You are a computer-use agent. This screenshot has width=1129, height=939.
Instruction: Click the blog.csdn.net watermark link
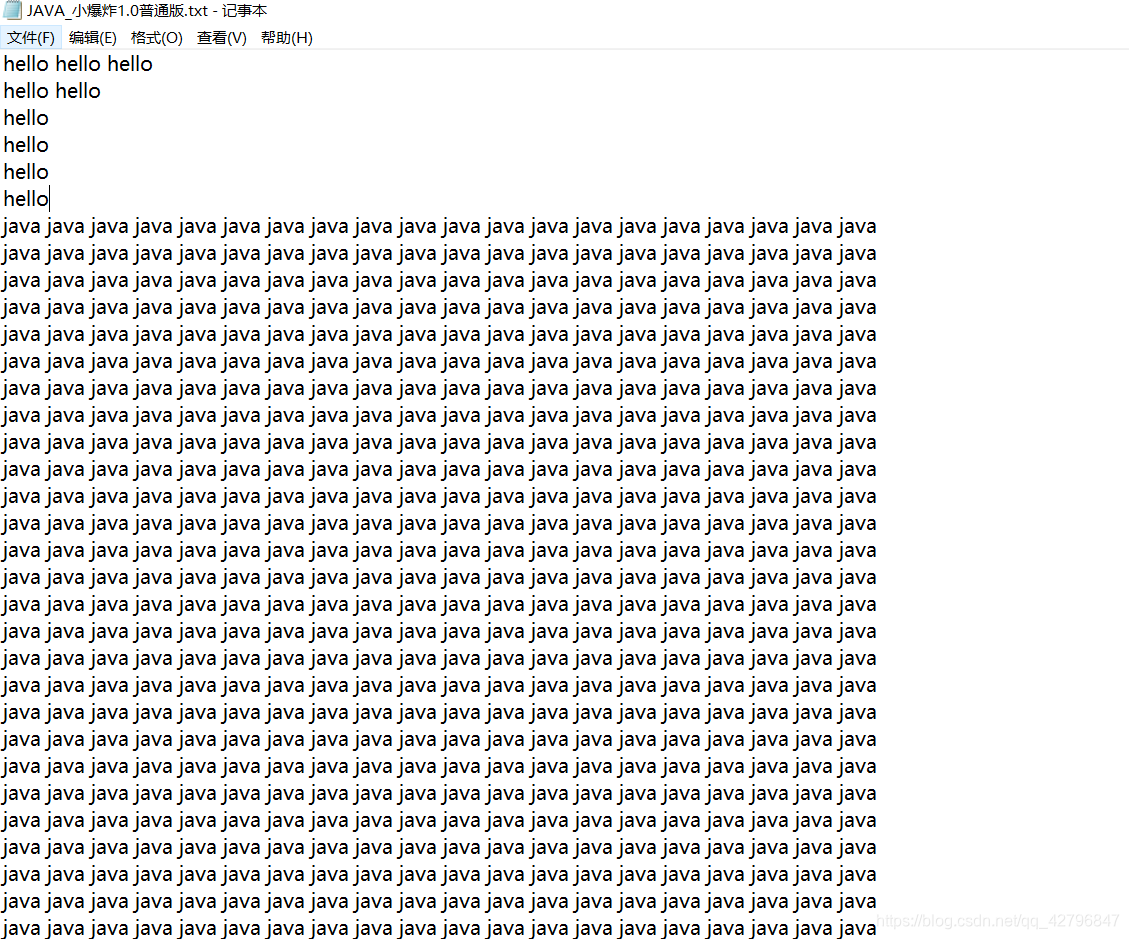998,921
